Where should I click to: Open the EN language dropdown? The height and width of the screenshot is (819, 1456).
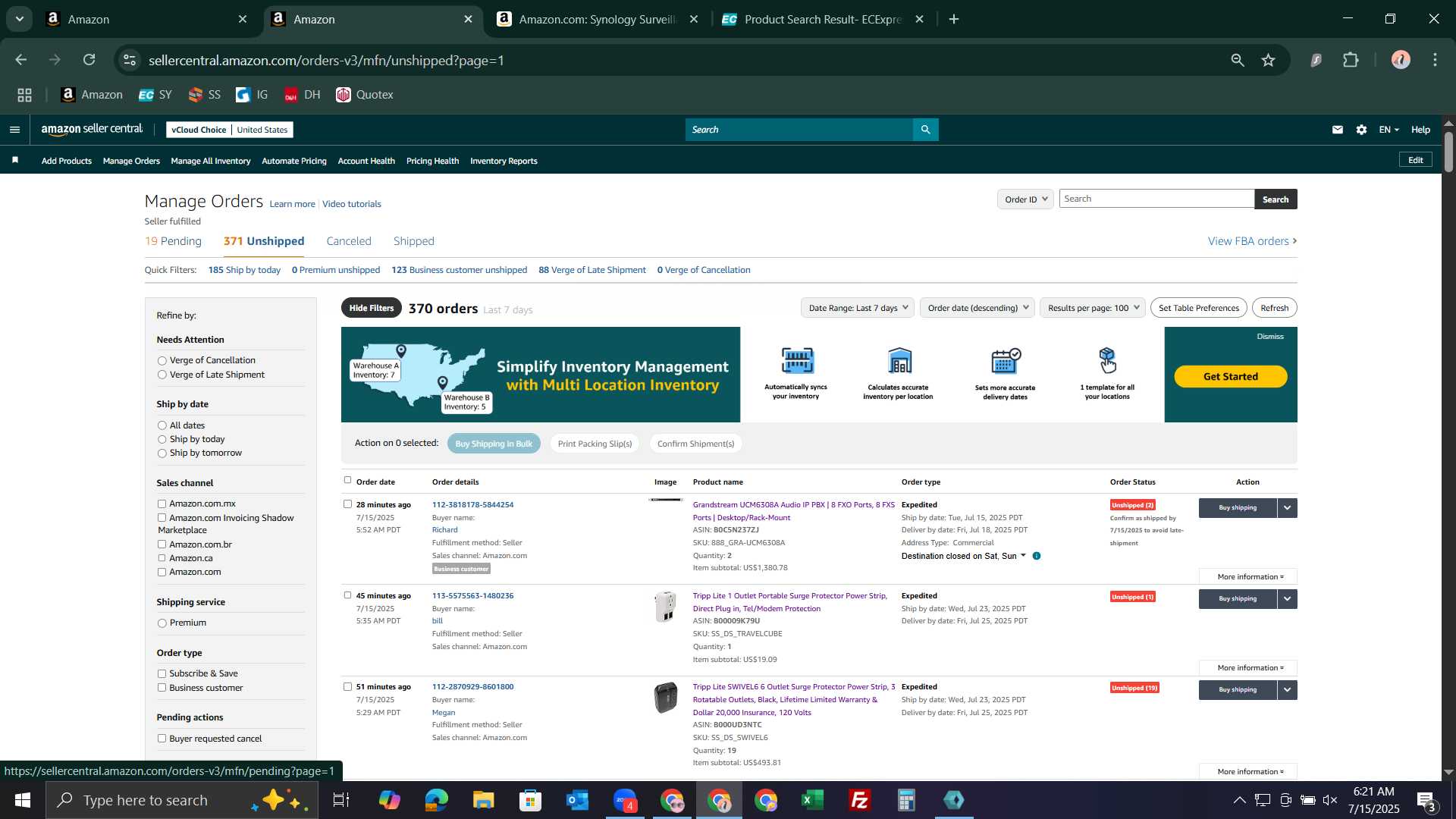[x=1389, y=130]
